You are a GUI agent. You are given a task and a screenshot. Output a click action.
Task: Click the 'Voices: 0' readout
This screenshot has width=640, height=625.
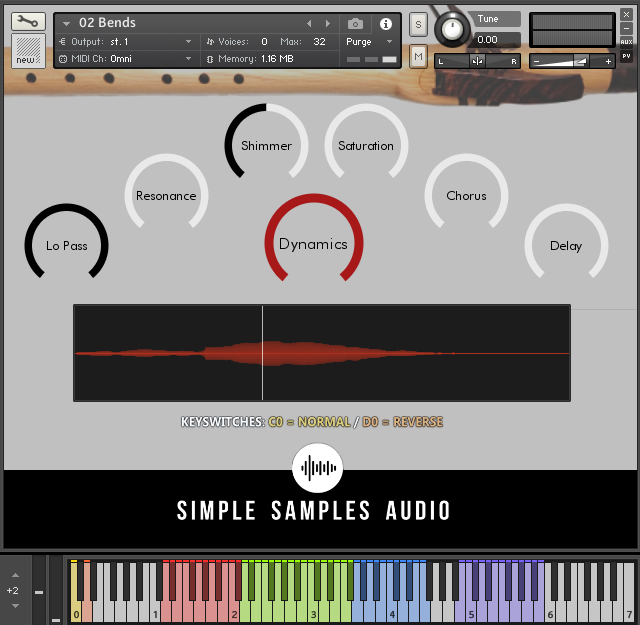[x=237, y=42]
